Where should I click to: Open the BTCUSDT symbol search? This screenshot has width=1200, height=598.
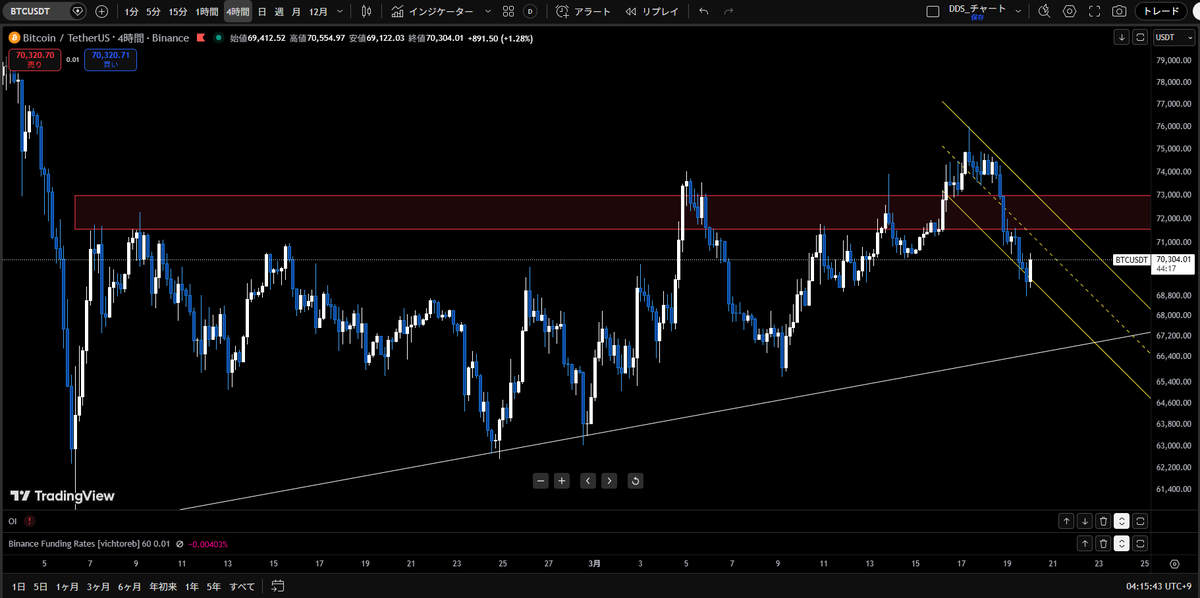point(44,12)
